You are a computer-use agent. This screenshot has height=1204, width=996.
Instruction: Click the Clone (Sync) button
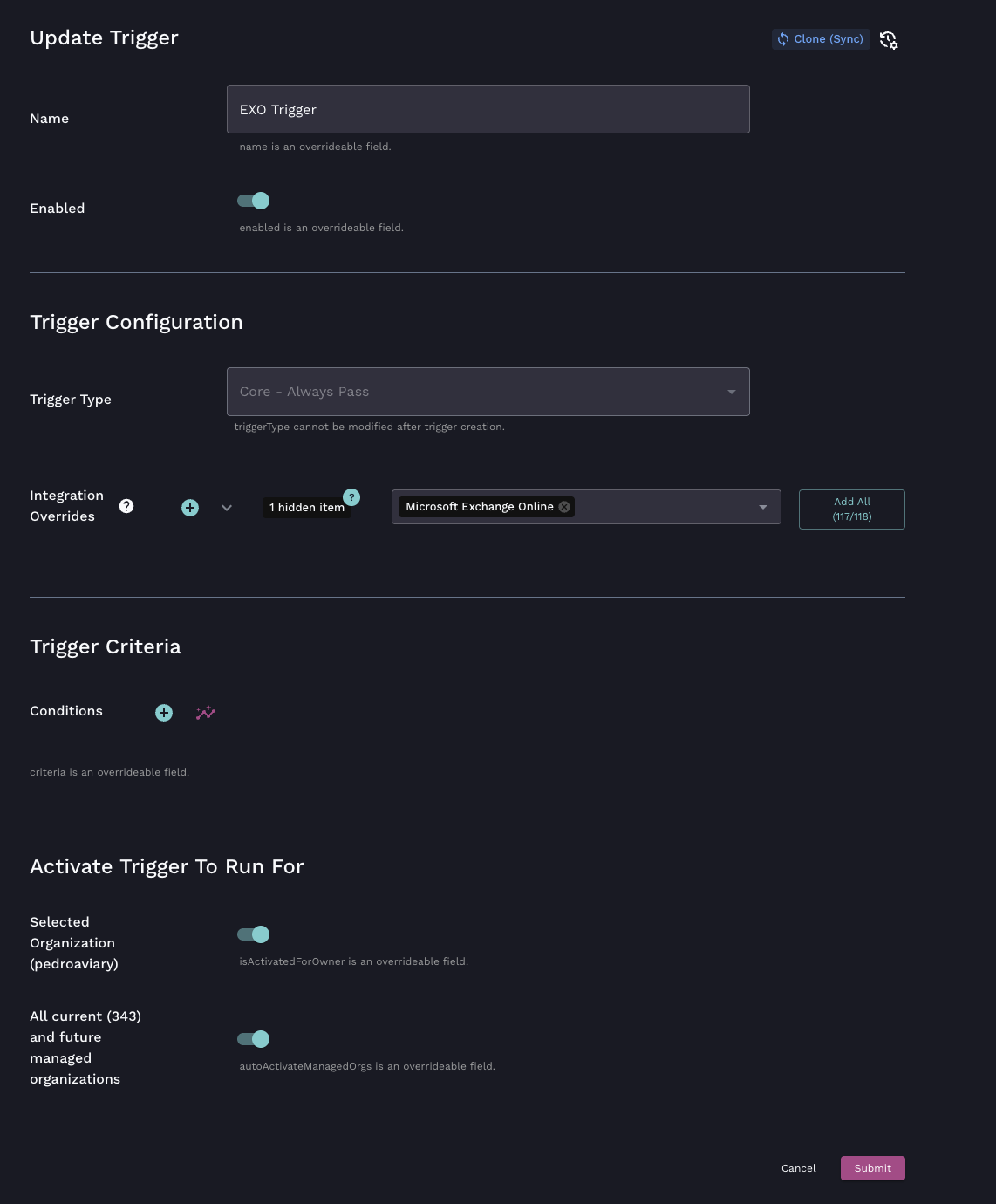point(821,39)
